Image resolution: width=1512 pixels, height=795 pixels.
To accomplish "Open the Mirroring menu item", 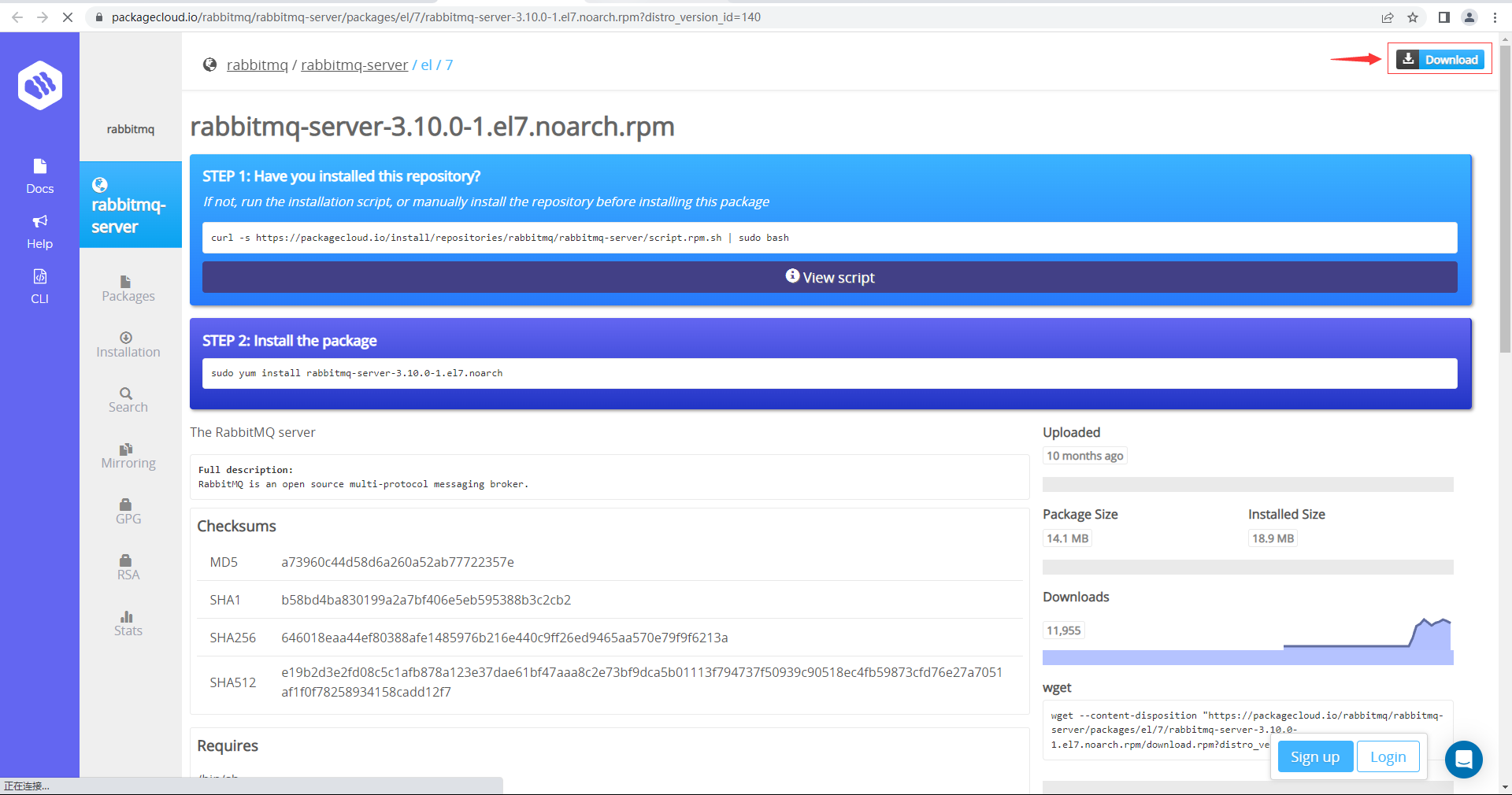I will [128, 456].
